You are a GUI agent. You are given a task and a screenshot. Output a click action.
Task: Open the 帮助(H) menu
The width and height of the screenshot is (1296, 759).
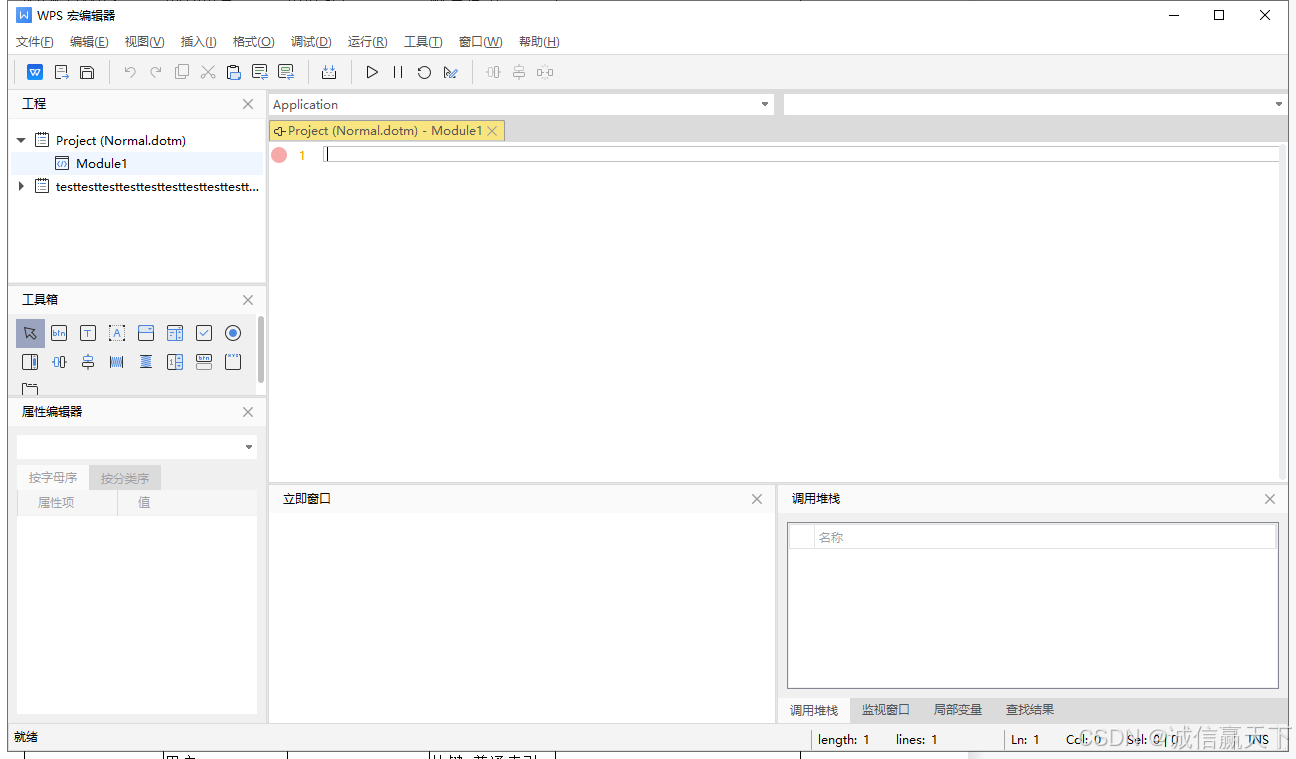[x=539, y=42]
